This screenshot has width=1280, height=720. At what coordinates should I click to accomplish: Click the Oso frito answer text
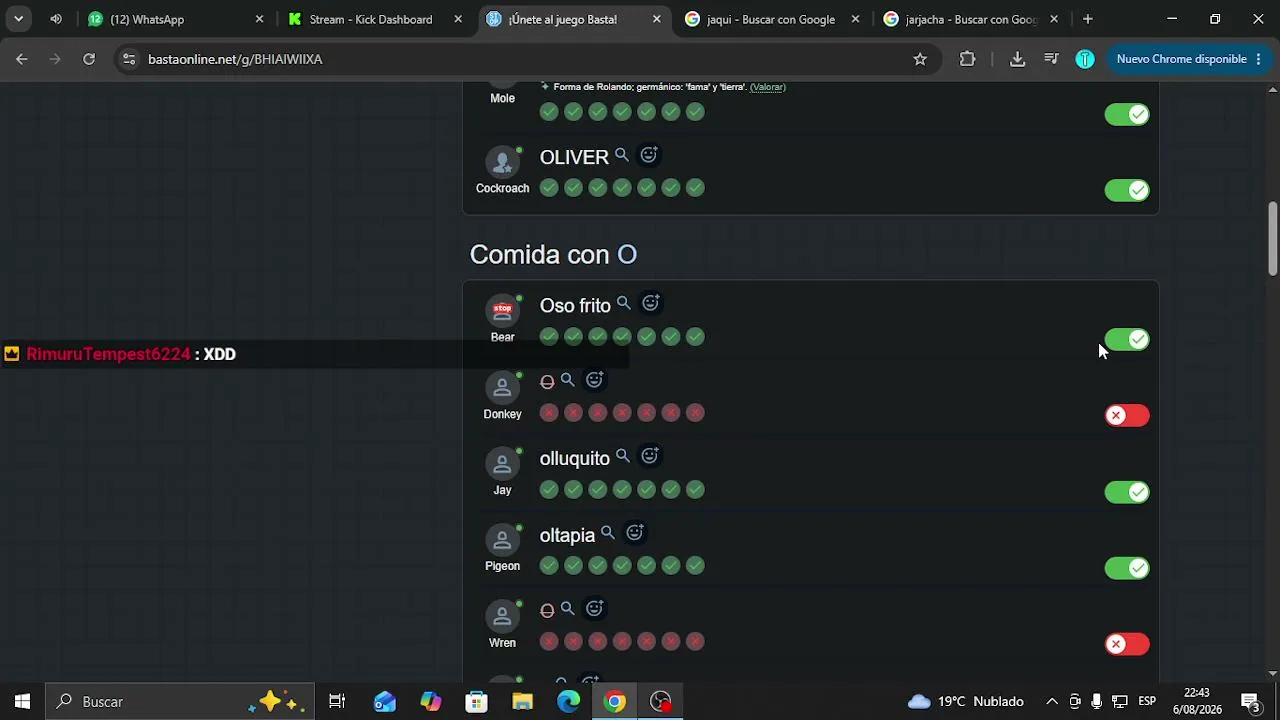(x=575, y=306)
